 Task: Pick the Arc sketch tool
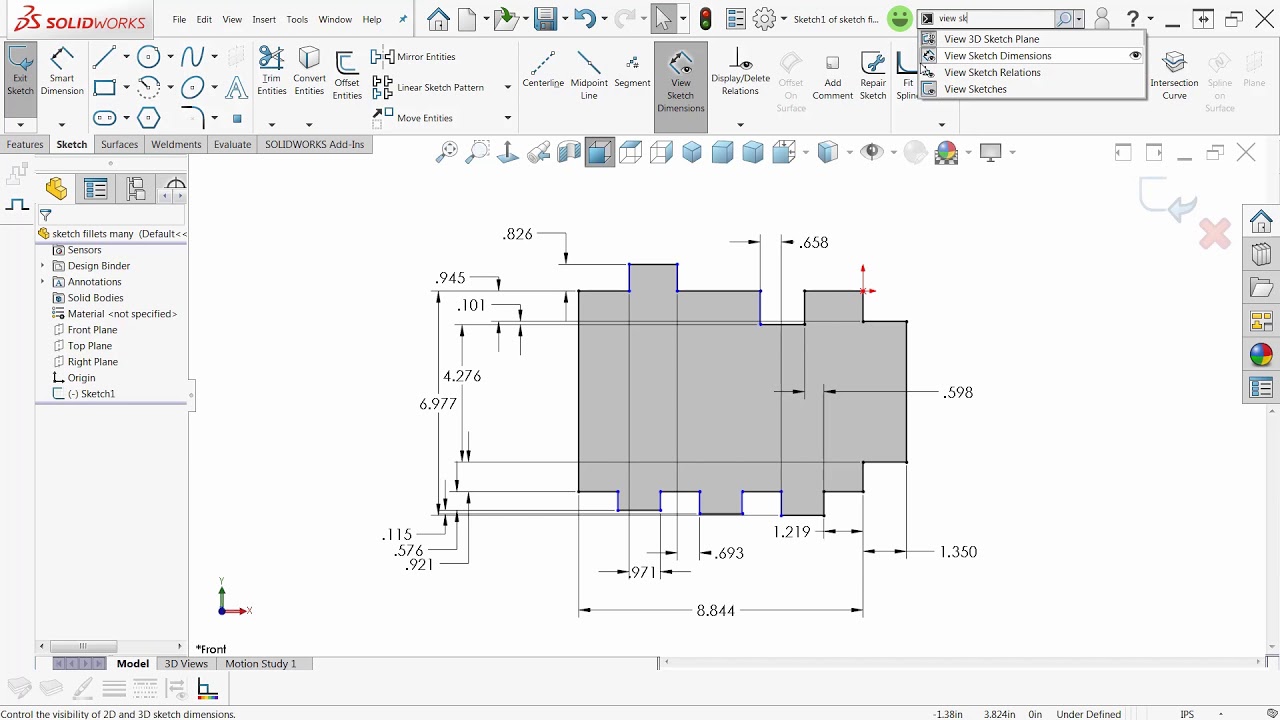pos(149,88)
